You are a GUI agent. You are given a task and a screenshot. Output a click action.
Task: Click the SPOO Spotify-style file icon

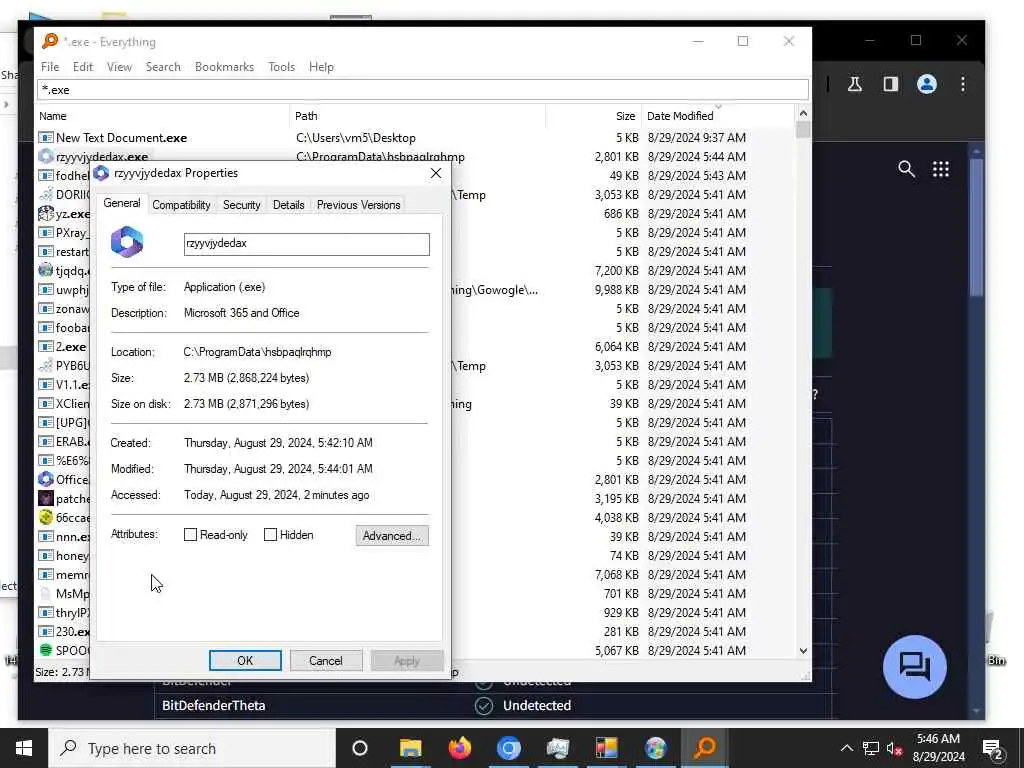46,650
